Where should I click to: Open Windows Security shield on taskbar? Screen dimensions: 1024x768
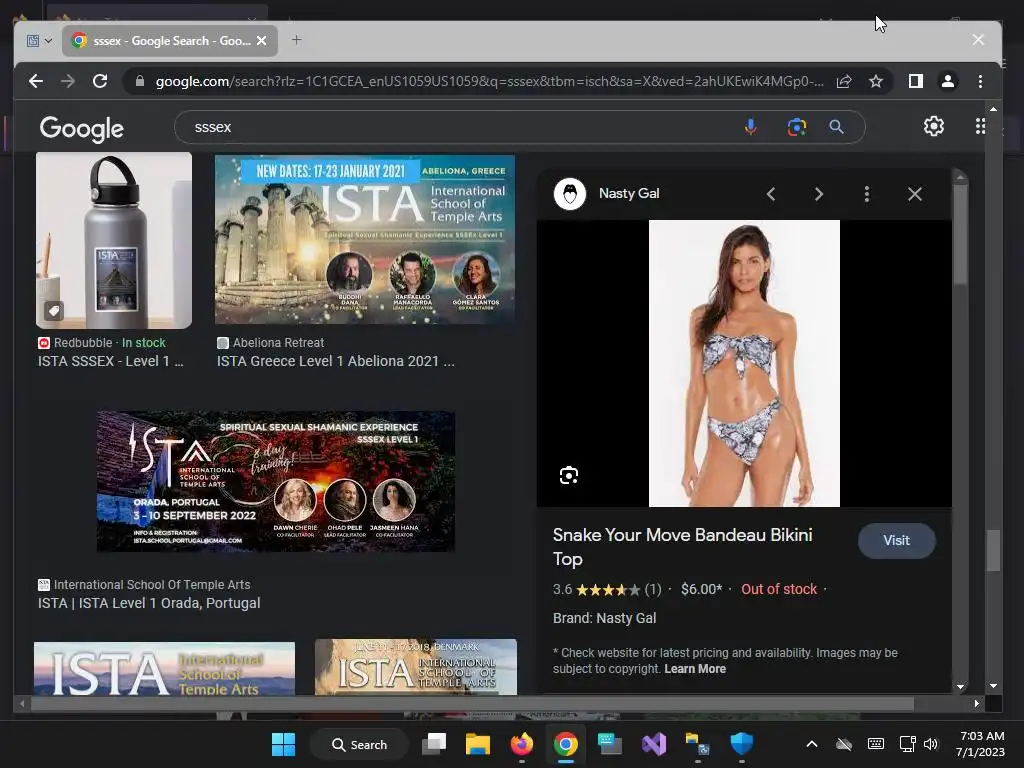click(741, 743)
